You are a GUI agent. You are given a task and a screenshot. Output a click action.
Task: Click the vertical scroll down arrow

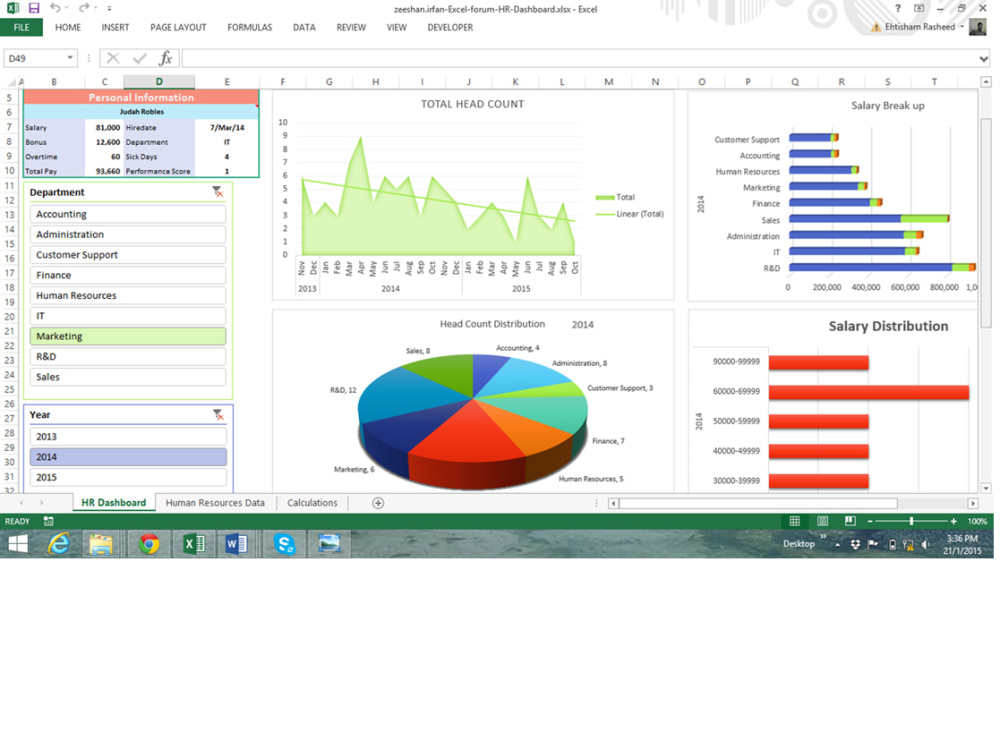986,488
